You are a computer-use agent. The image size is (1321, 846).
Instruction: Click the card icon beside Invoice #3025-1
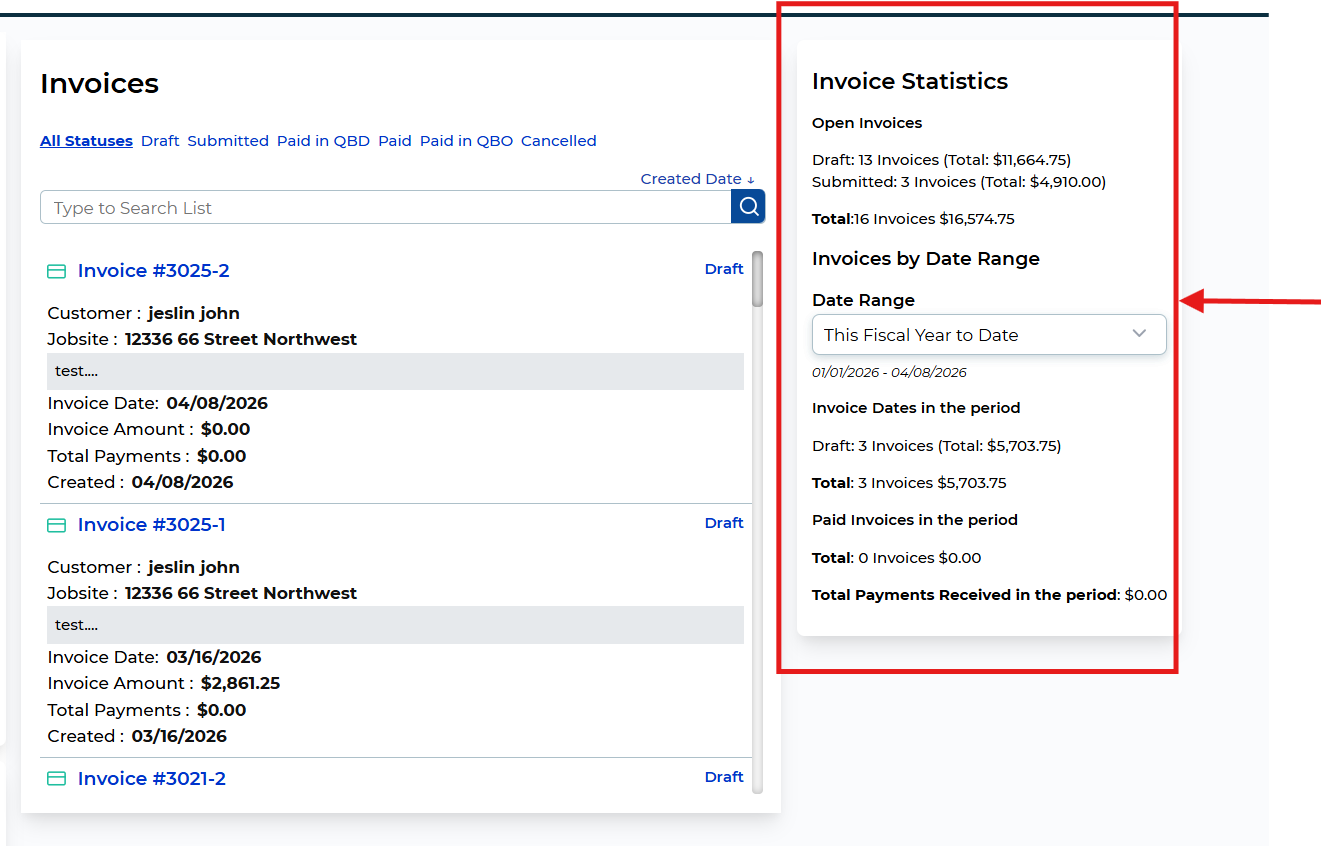(x=57, y=525)
